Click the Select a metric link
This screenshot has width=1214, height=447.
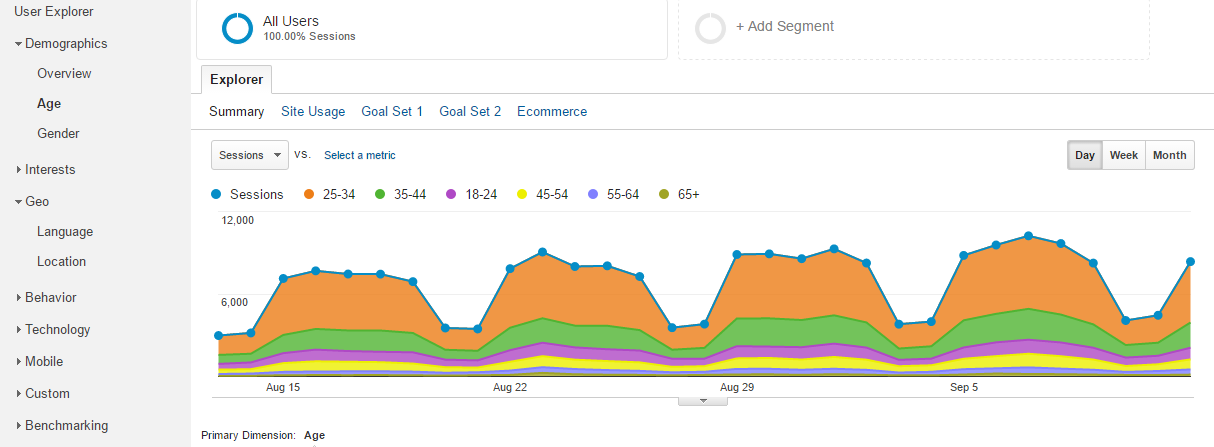360,155
